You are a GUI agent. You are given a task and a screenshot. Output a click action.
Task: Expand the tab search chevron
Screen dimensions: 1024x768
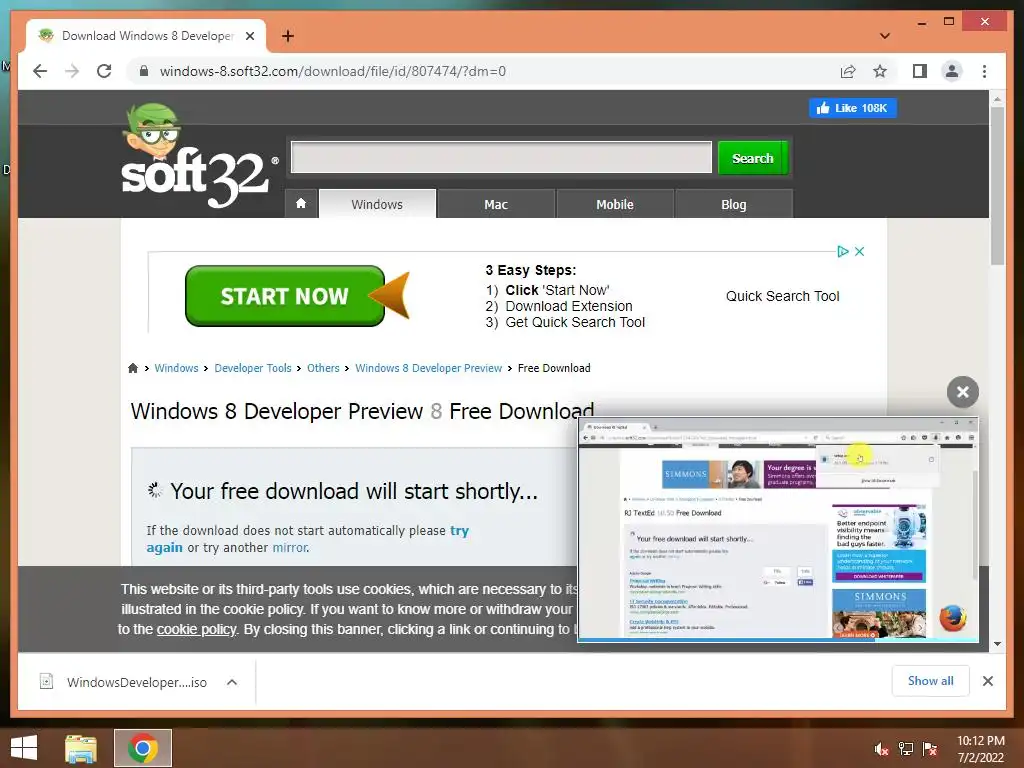point(885,36)
